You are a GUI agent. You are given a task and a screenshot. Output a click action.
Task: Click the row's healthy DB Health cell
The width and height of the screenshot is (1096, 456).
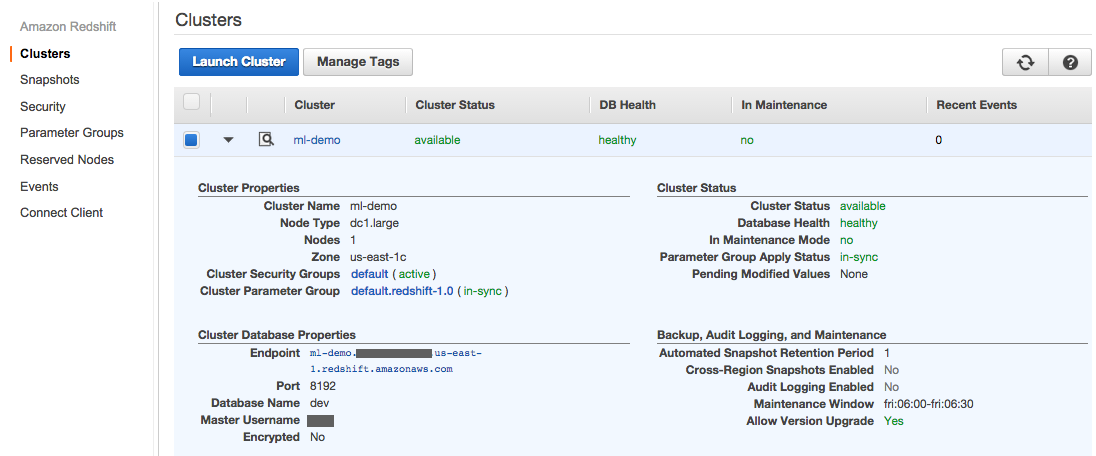617,140
